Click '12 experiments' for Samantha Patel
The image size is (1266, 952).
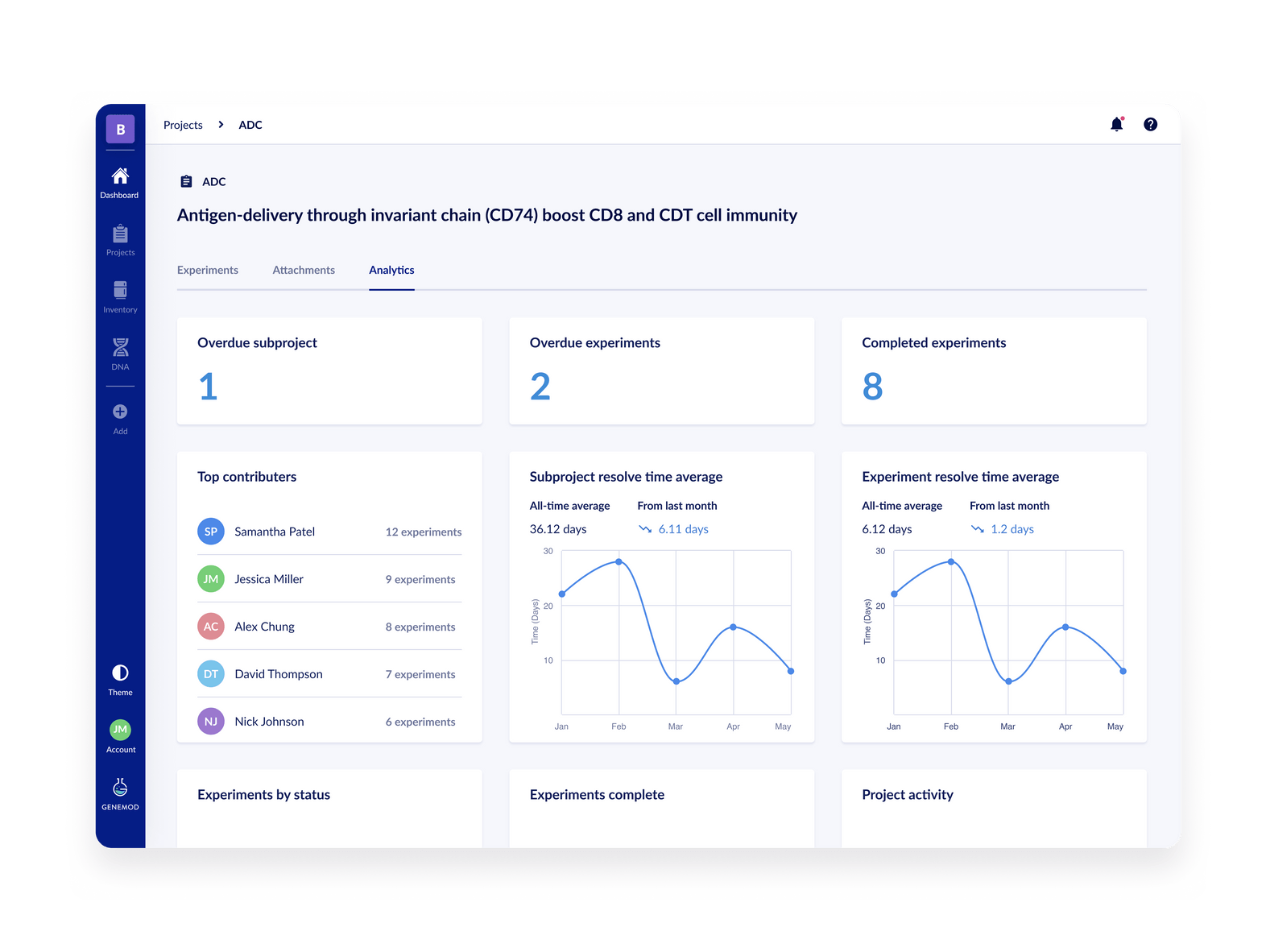coord(424,532)
